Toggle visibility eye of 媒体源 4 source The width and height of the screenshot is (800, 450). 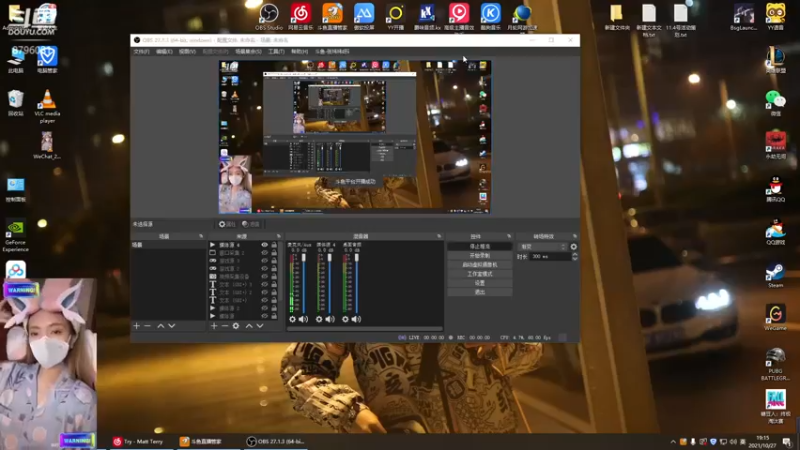coord(264,245)
